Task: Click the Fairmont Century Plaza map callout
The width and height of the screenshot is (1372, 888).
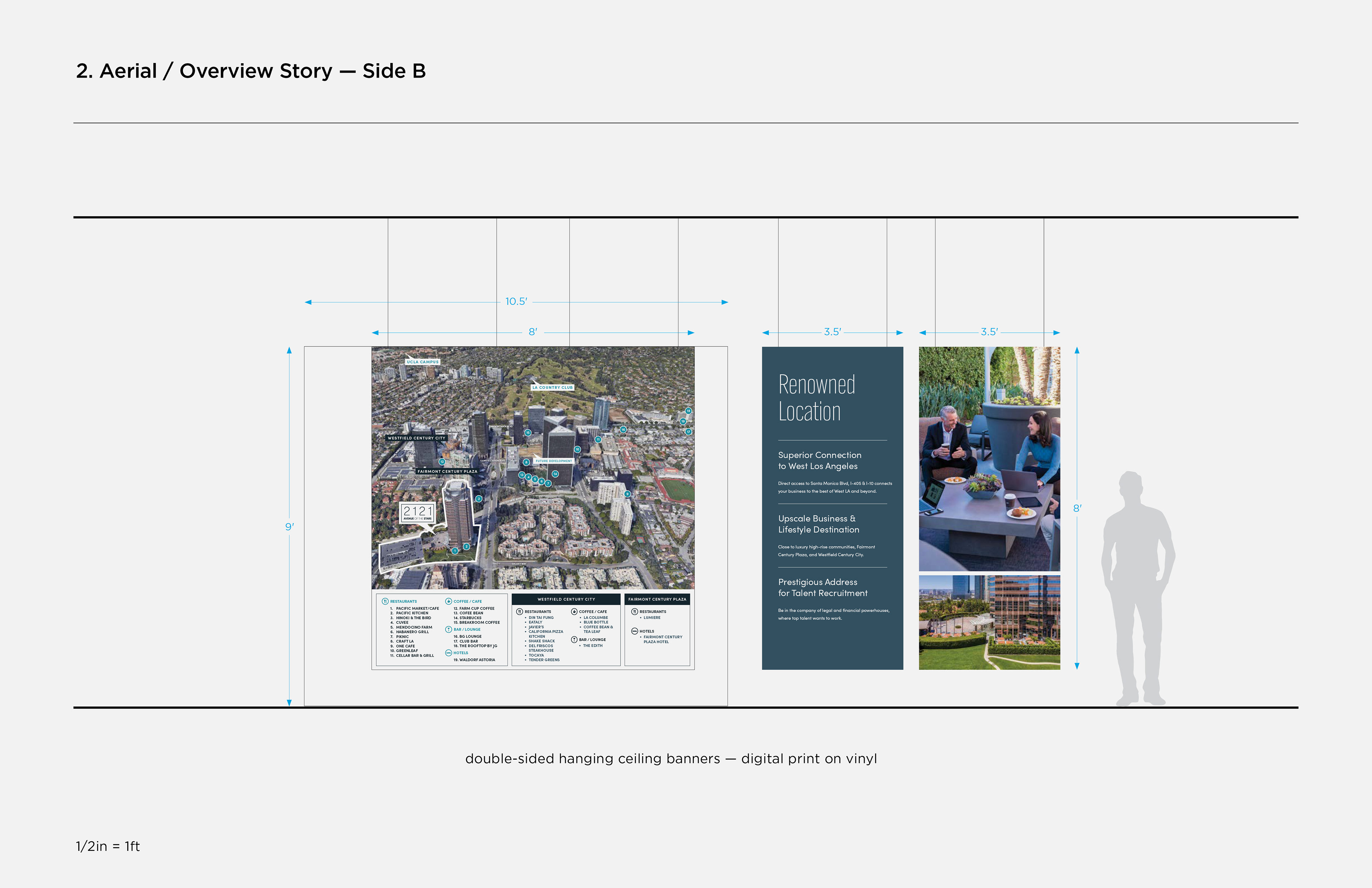Action: (x=447, y=471)
